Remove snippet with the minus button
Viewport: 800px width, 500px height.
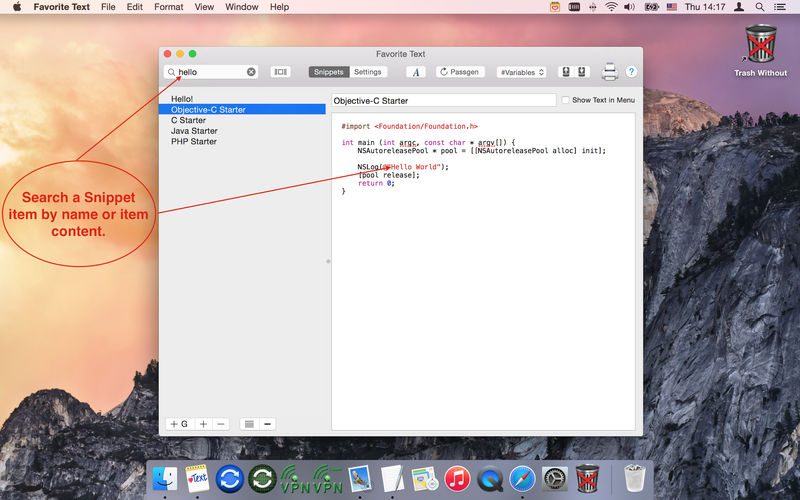click(220, 424)
